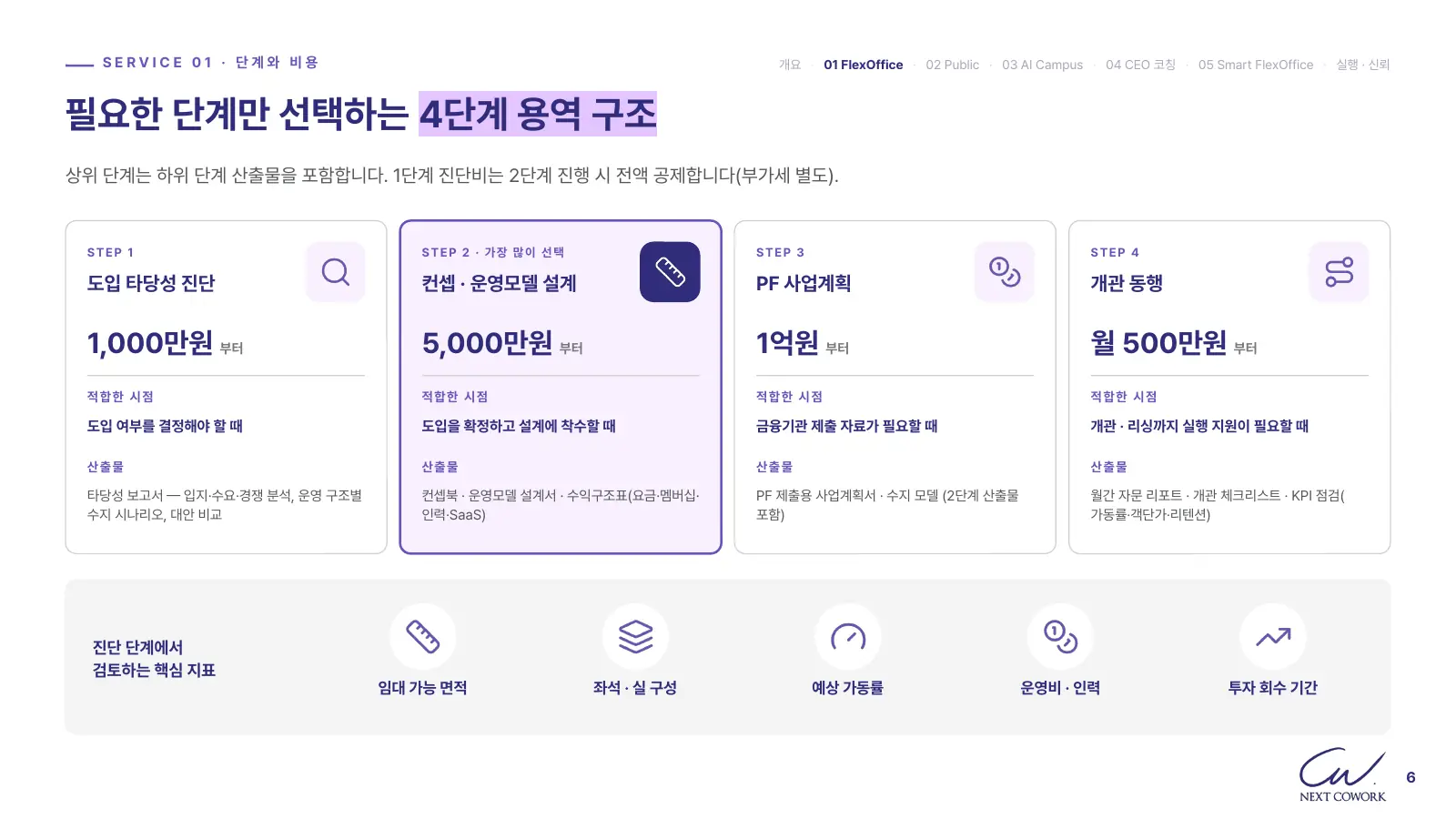
Task: Click the 월 500만원 price
Action: pos(1158,343)
